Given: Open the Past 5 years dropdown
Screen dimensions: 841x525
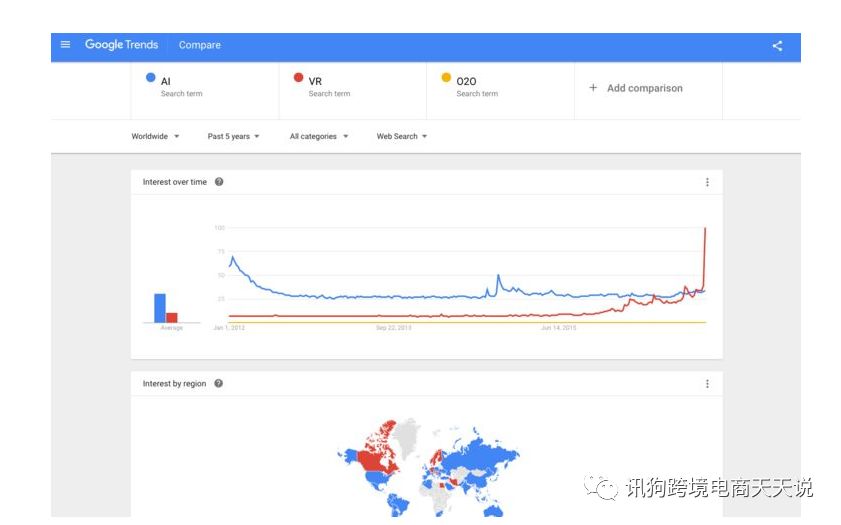Looking at the screenshot, I should coord(233,136).
